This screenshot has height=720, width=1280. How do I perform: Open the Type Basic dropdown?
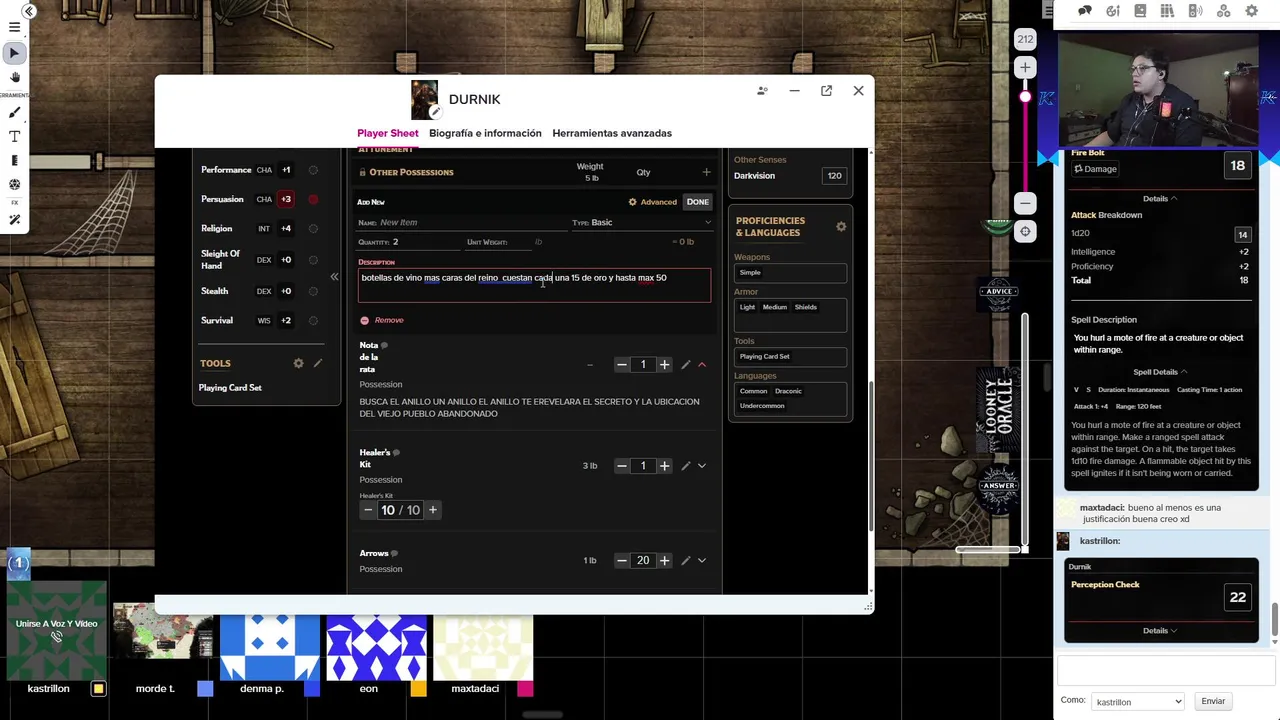[641, 222]
